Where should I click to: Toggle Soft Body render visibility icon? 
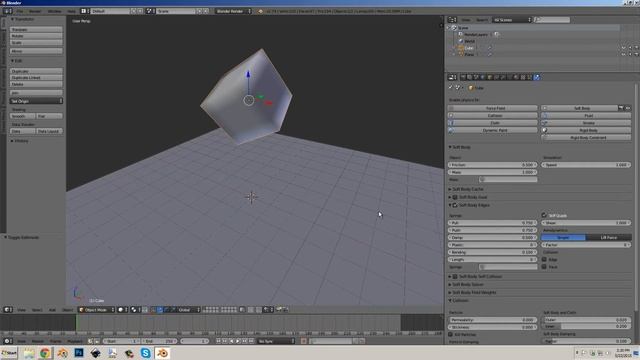tap(621, 108)
